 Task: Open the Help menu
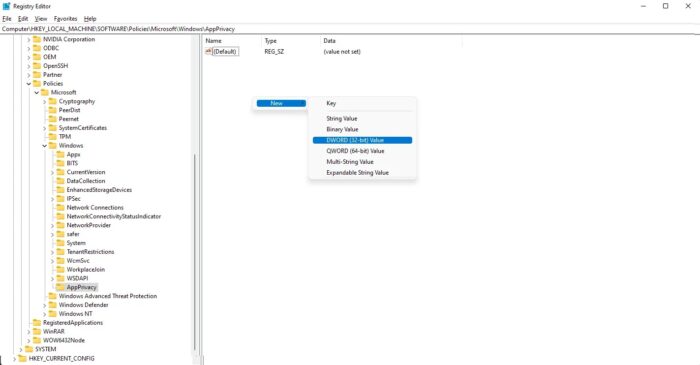[x=90, y=19]
